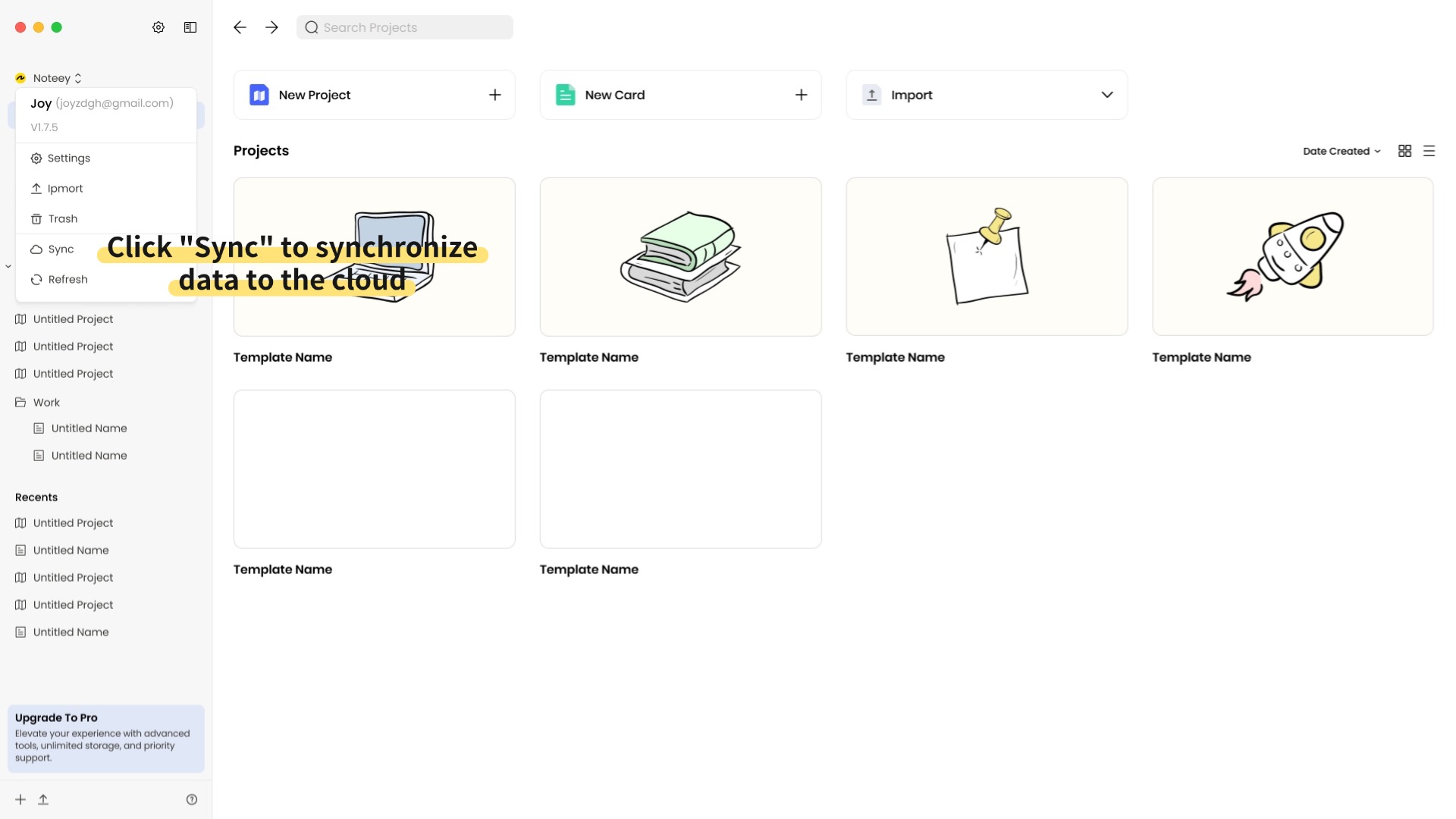Click the Search Projects field
Screen dimensions: 1456x819
click(404, 27)
